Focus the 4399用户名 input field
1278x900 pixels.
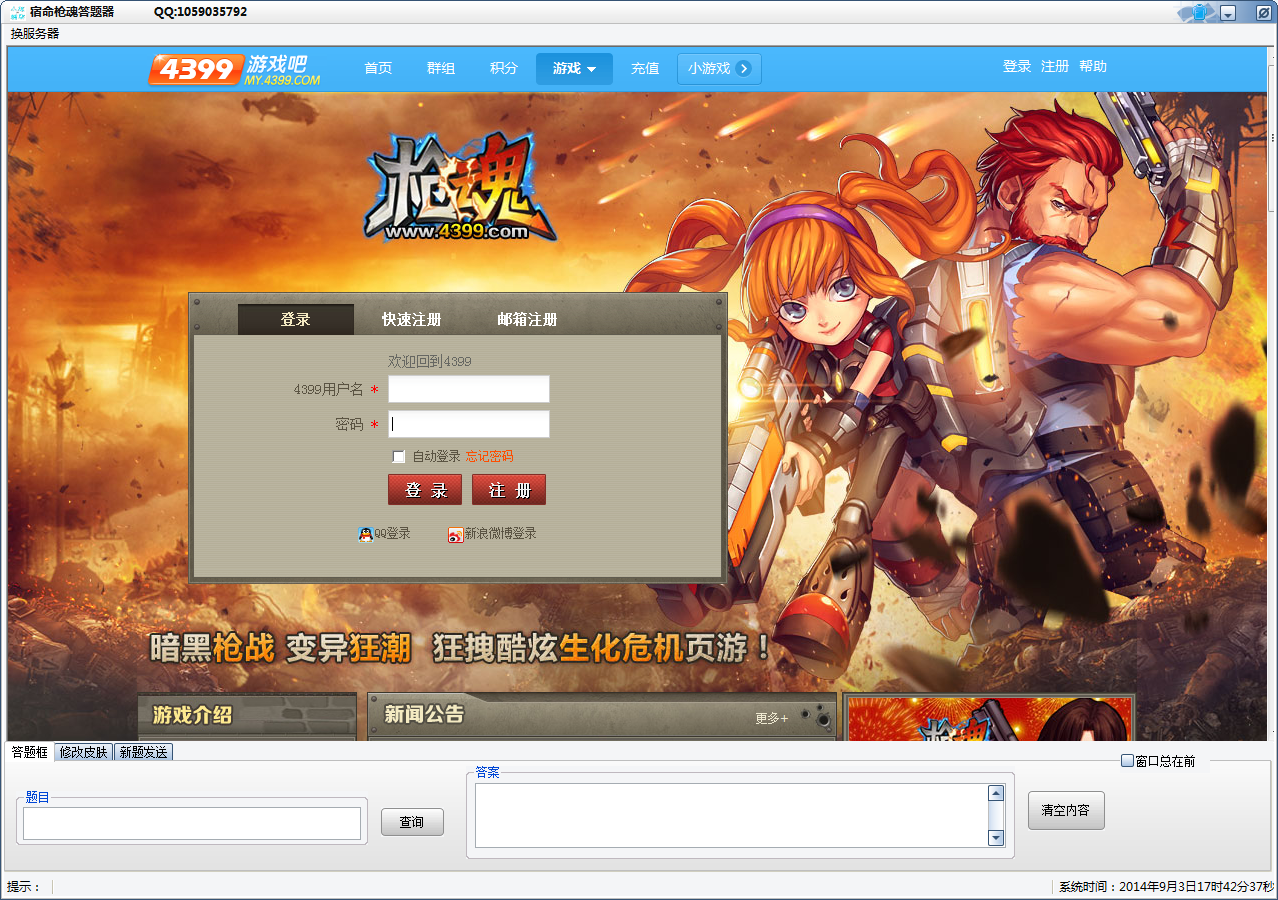tap(469, 389)
